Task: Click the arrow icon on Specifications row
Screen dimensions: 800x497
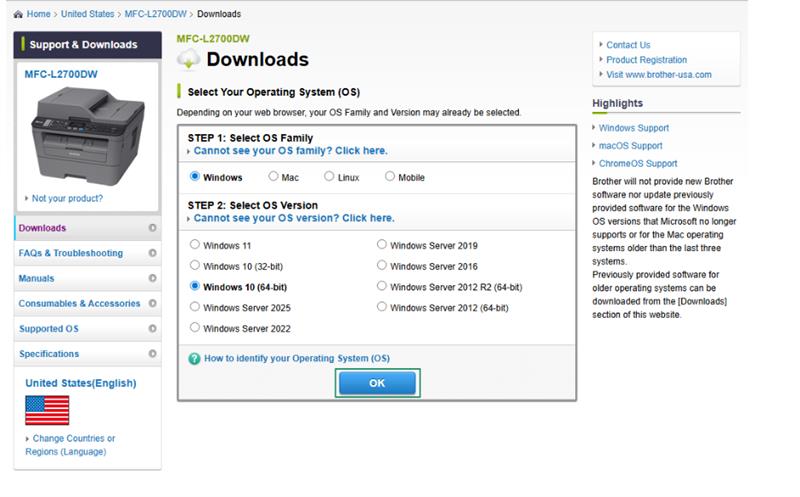Action: tap(152, 354)
